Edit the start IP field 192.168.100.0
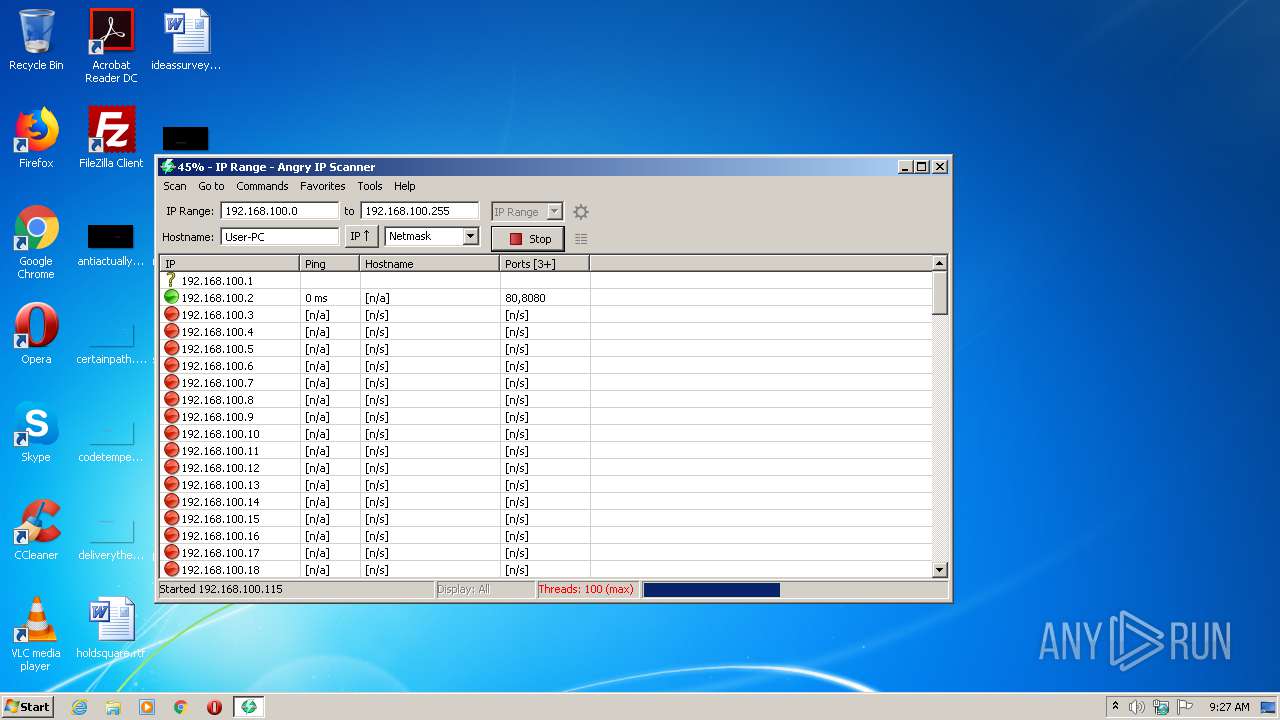This screenshot has width=1280, height=720. point(280,211)
